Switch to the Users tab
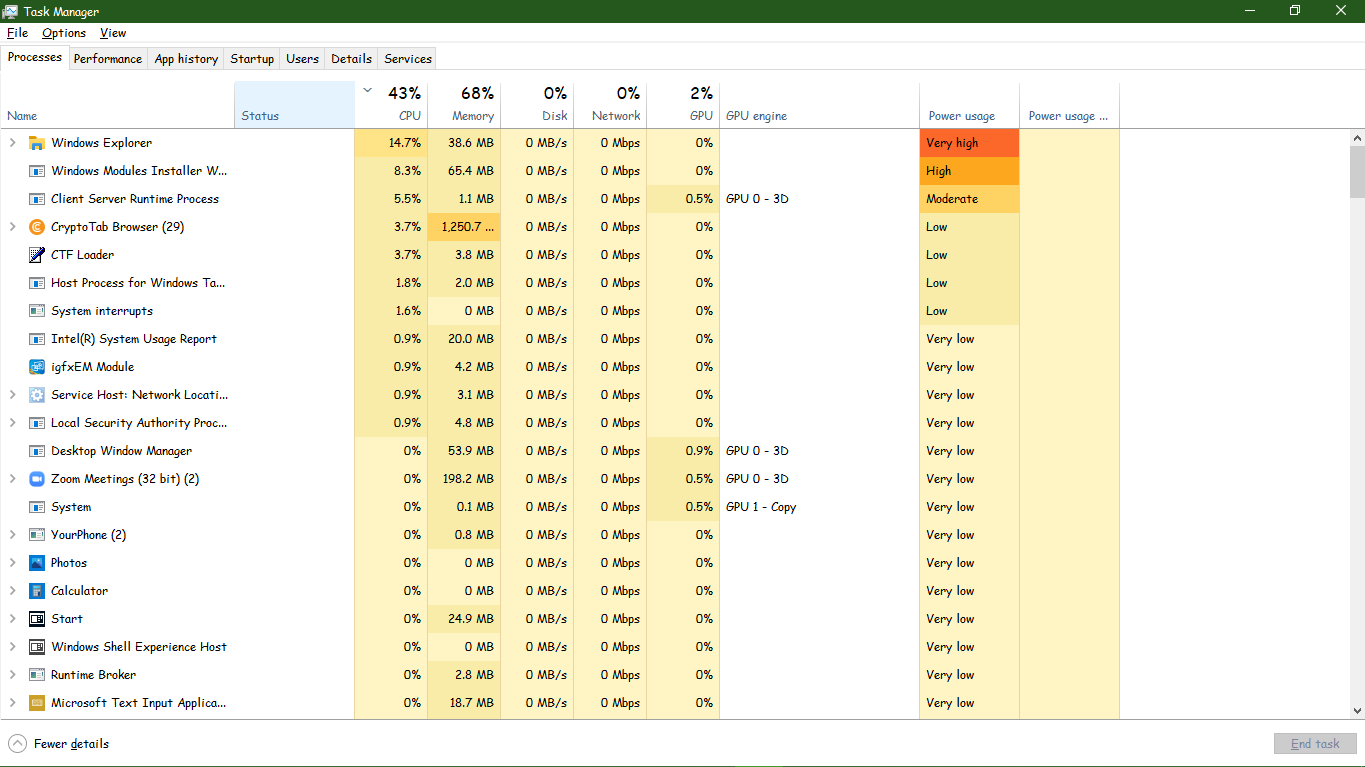Viewport: 1365px width, 767px height. pyautogui.click(x=302, y=59)
